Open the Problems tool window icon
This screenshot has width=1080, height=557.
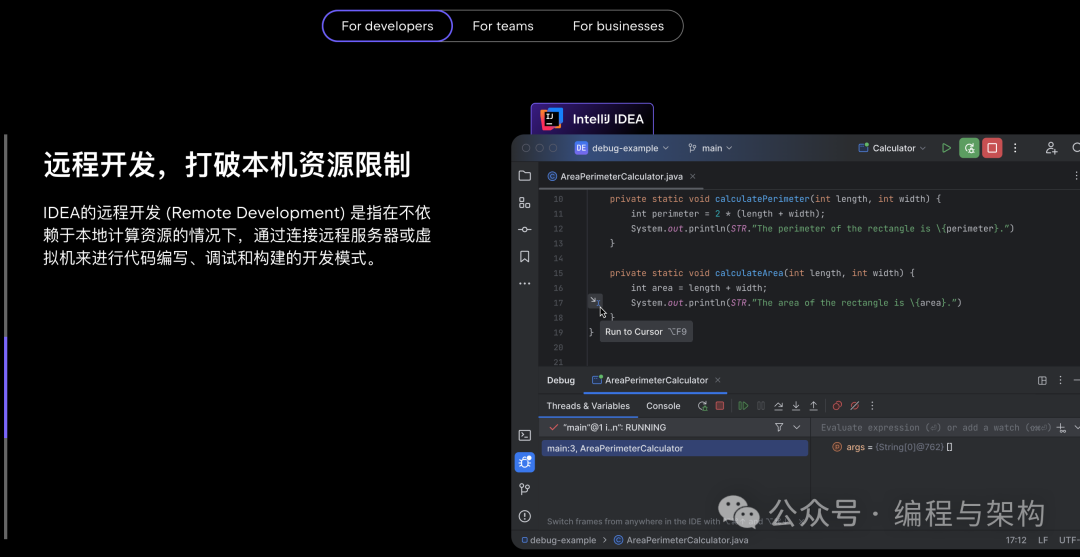525,516
